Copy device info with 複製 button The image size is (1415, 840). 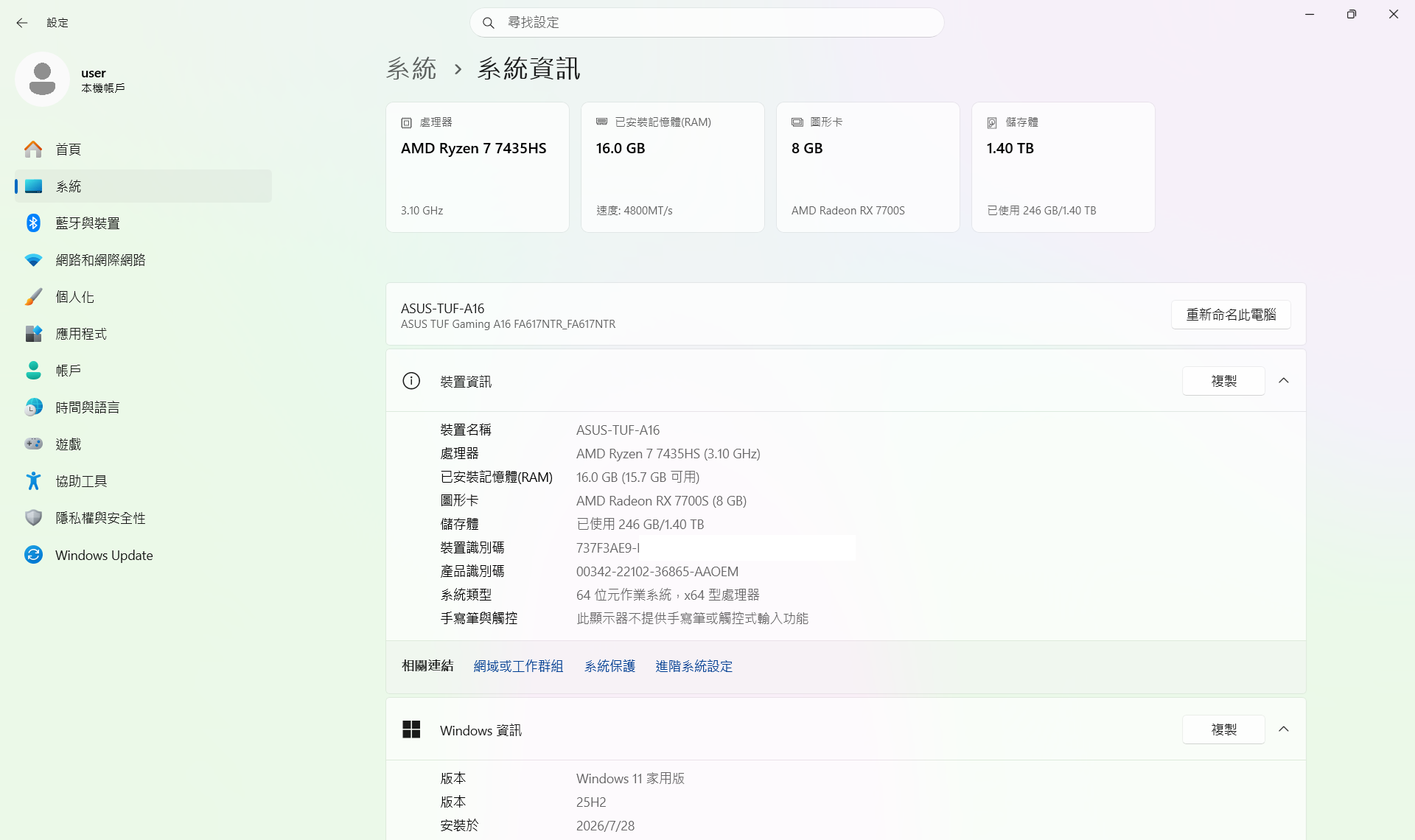[1223, 381]
